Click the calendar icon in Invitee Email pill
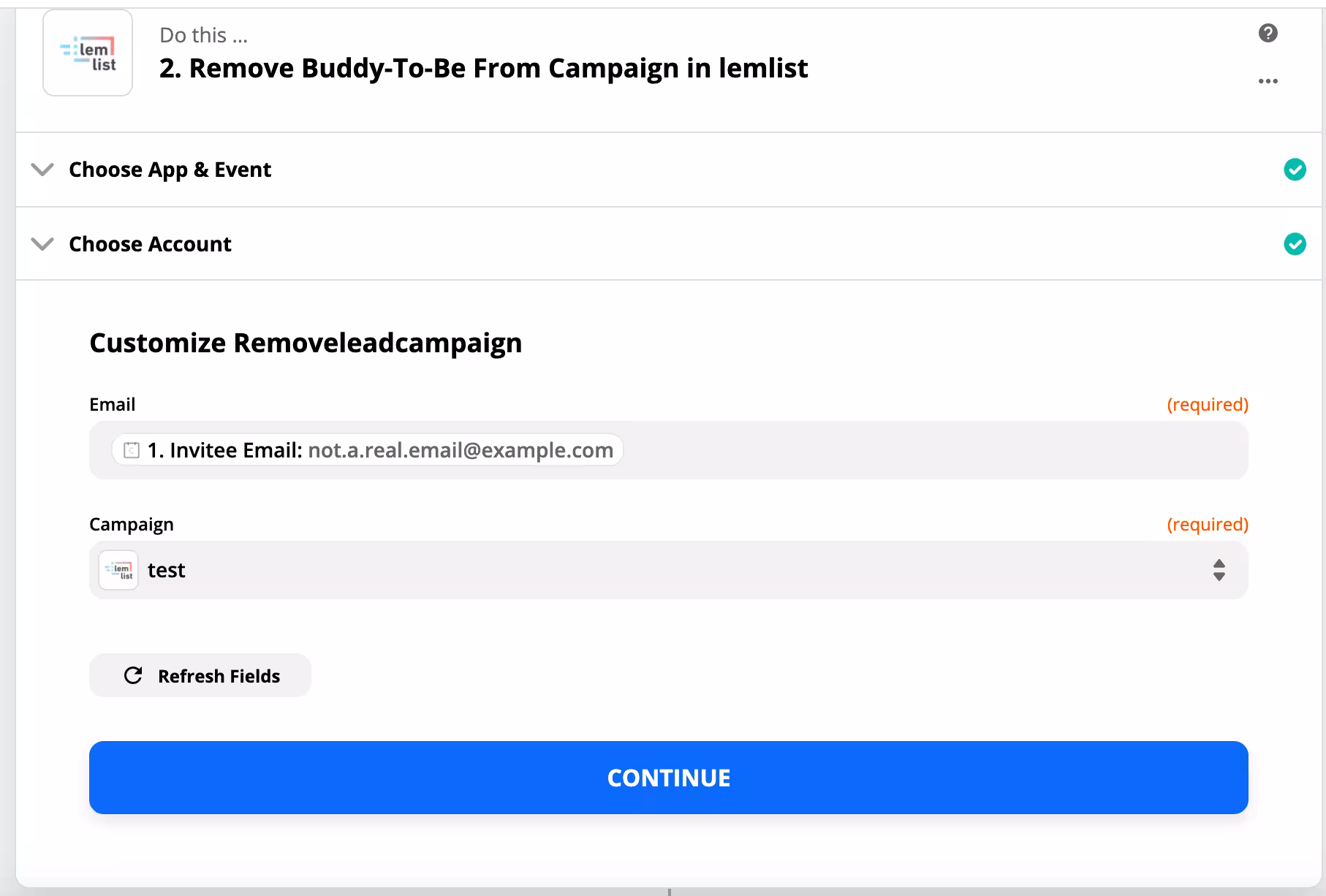Screen dimensions: 1326x896 132,450
